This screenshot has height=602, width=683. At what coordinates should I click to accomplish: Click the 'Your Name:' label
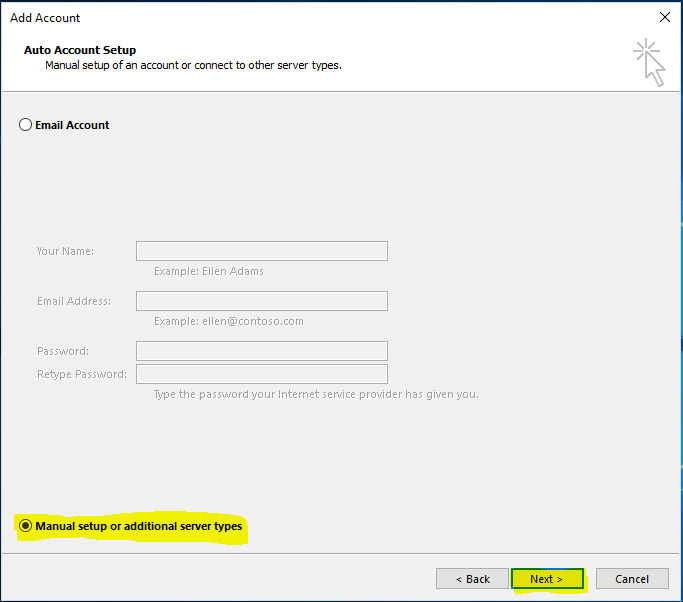[65, 251]
